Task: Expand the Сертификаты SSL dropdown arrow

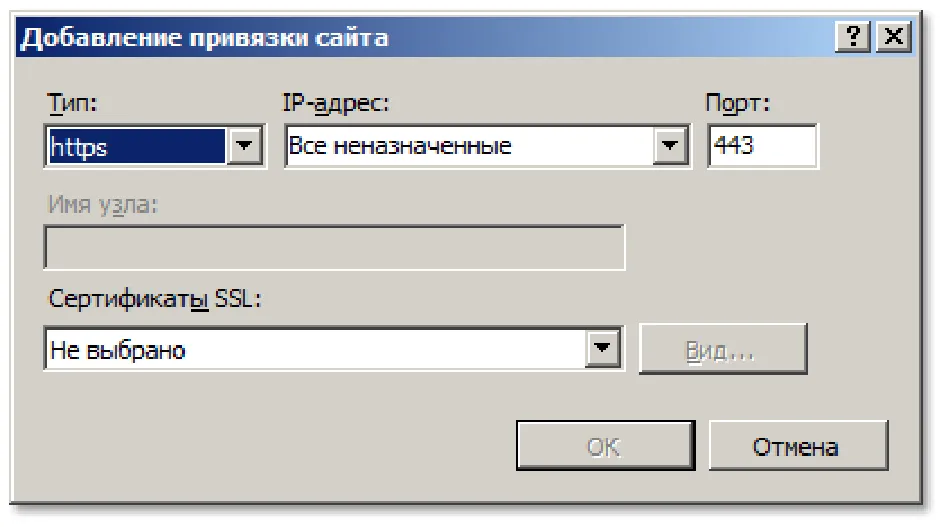Action: (603, 348)
